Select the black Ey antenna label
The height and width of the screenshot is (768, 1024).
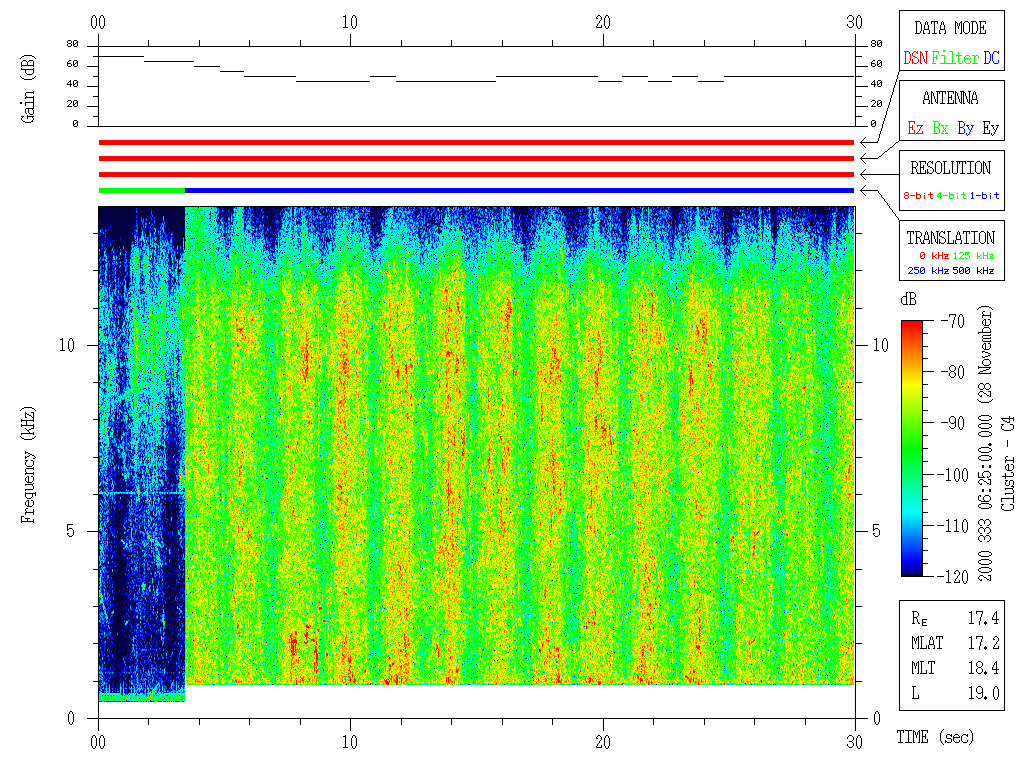[990, 129]
